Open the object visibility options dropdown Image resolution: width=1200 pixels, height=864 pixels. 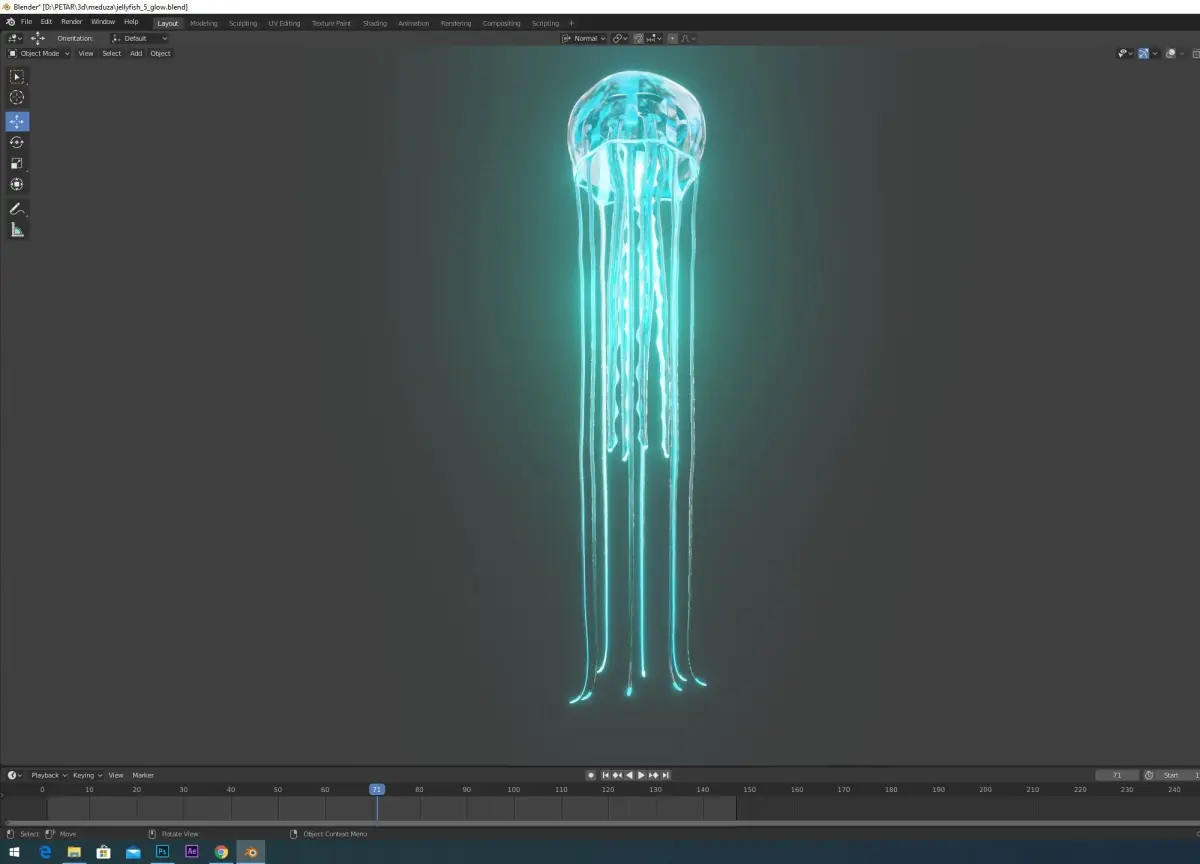click(1125, 53)
